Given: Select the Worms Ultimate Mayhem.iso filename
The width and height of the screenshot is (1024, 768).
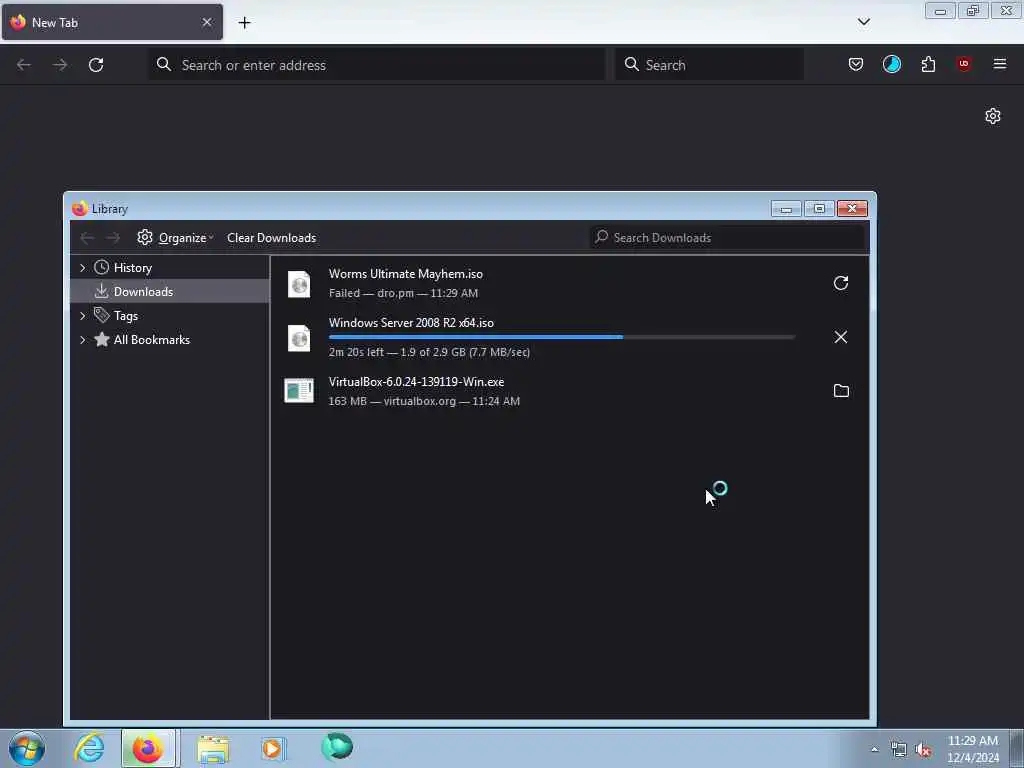Looking at the screenshot, I should pos(406,274).
